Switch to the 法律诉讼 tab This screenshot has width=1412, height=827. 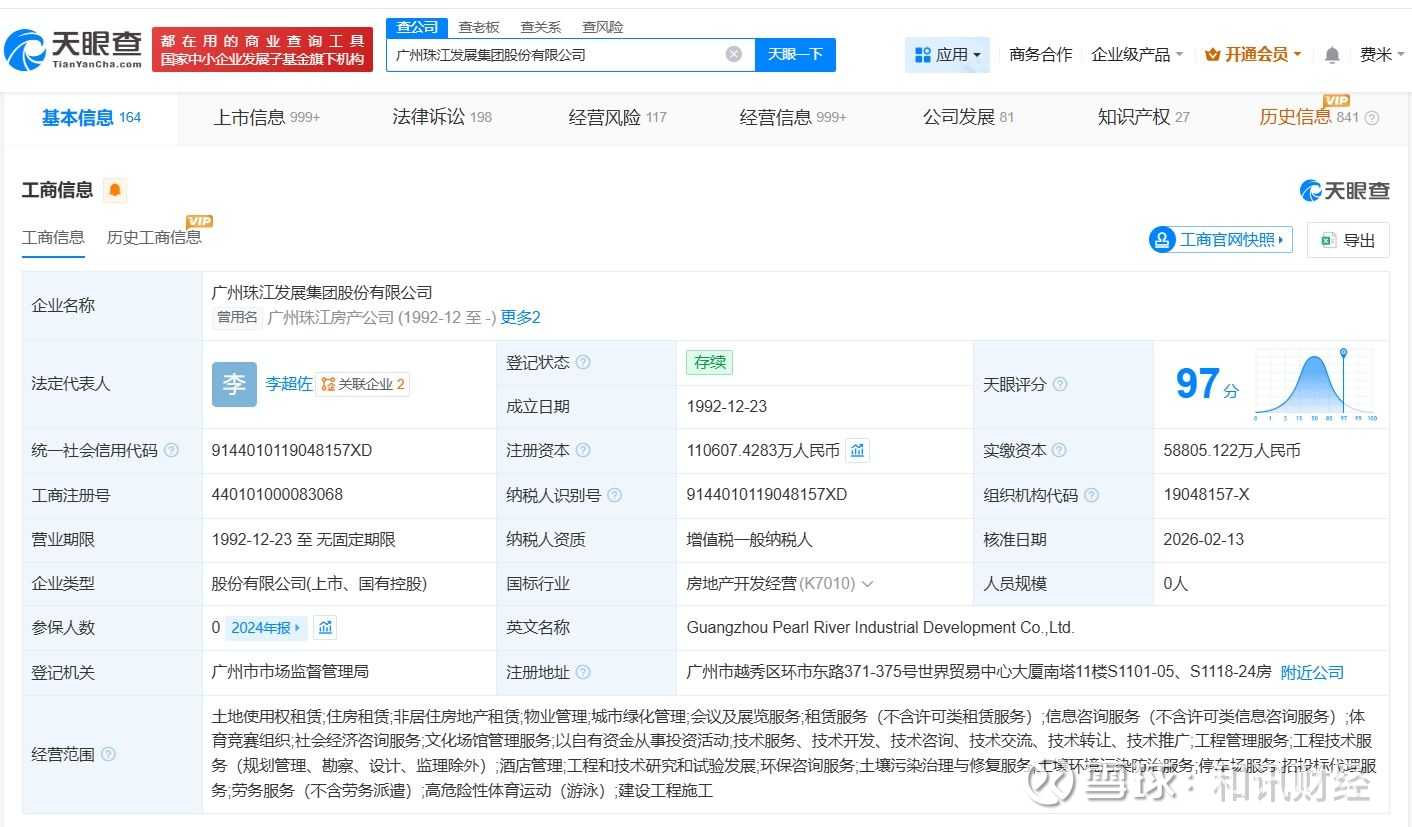(x=441, y=117)
